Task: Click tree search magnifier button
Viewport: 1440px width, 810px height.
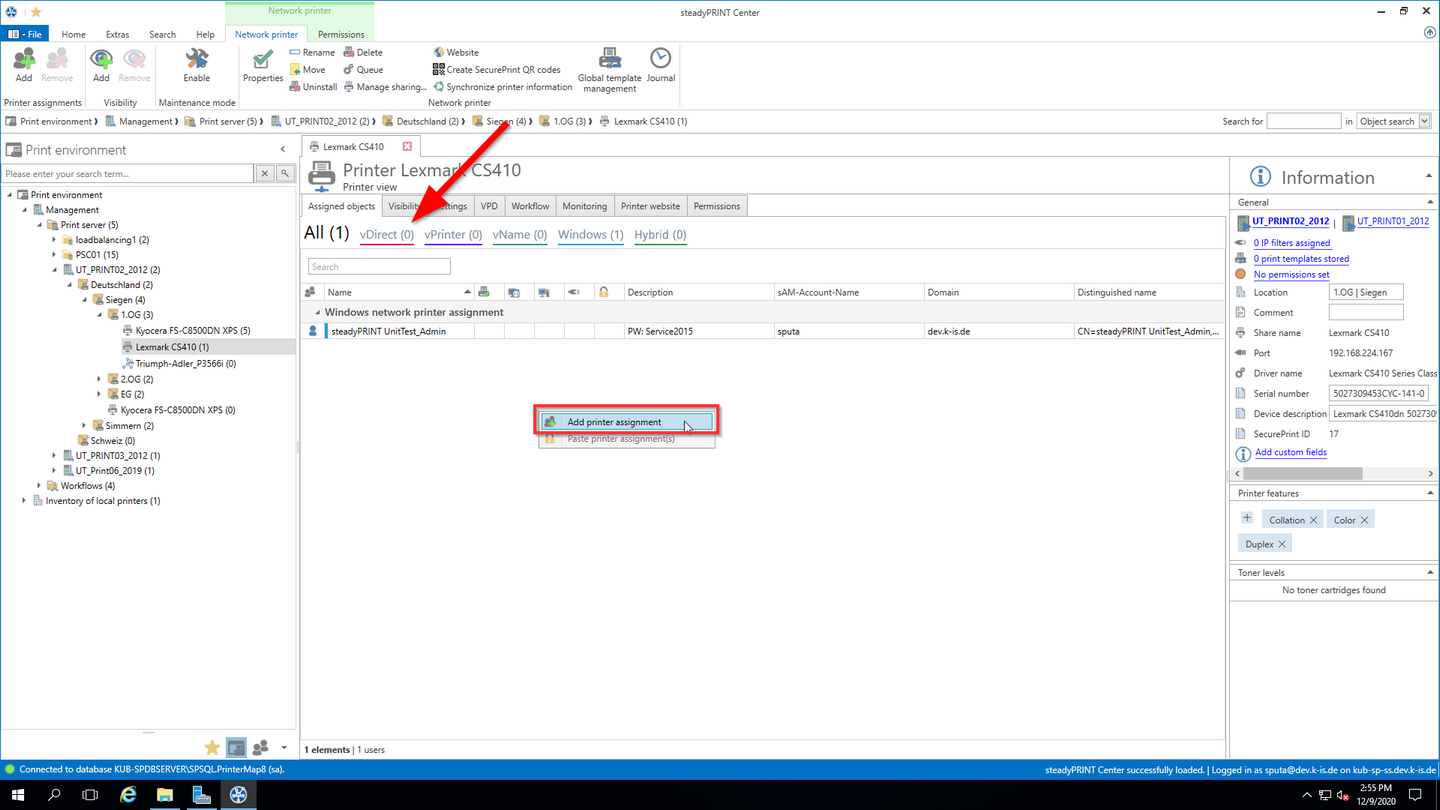Action: [285, 173]
